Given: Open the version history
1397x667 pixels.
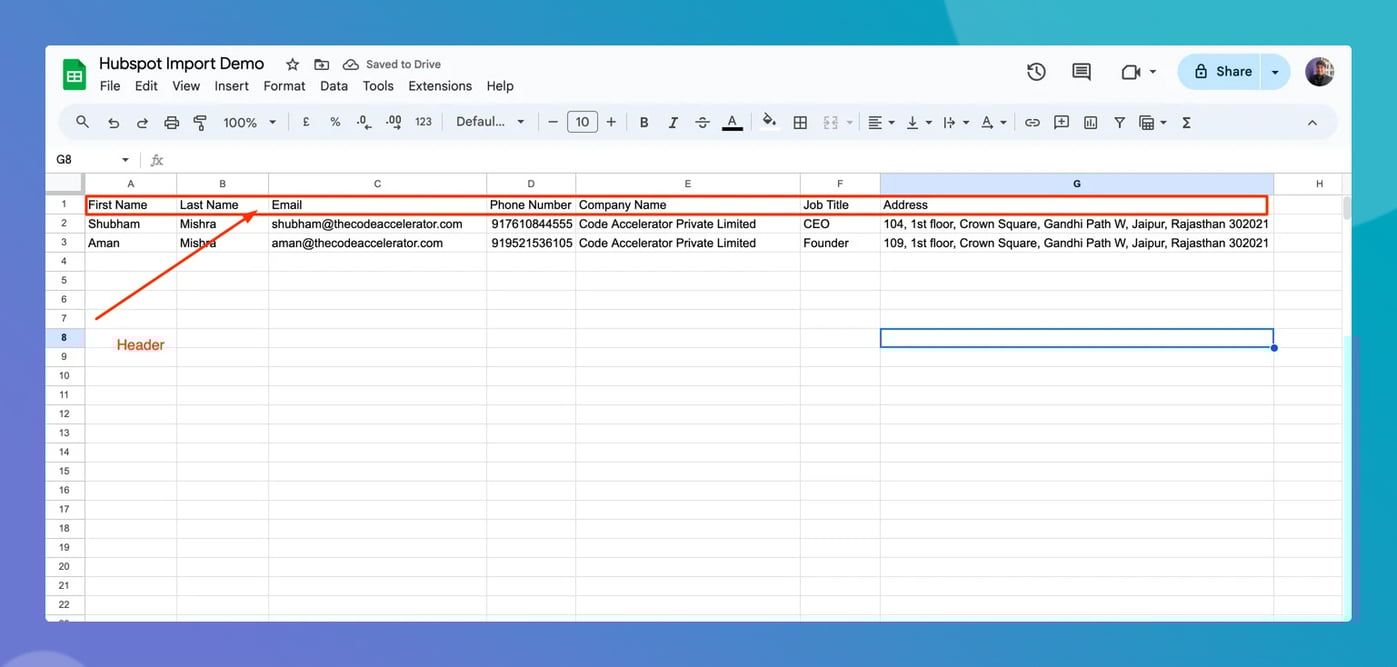Looking at the screenshot, I should click(1036, 71).
